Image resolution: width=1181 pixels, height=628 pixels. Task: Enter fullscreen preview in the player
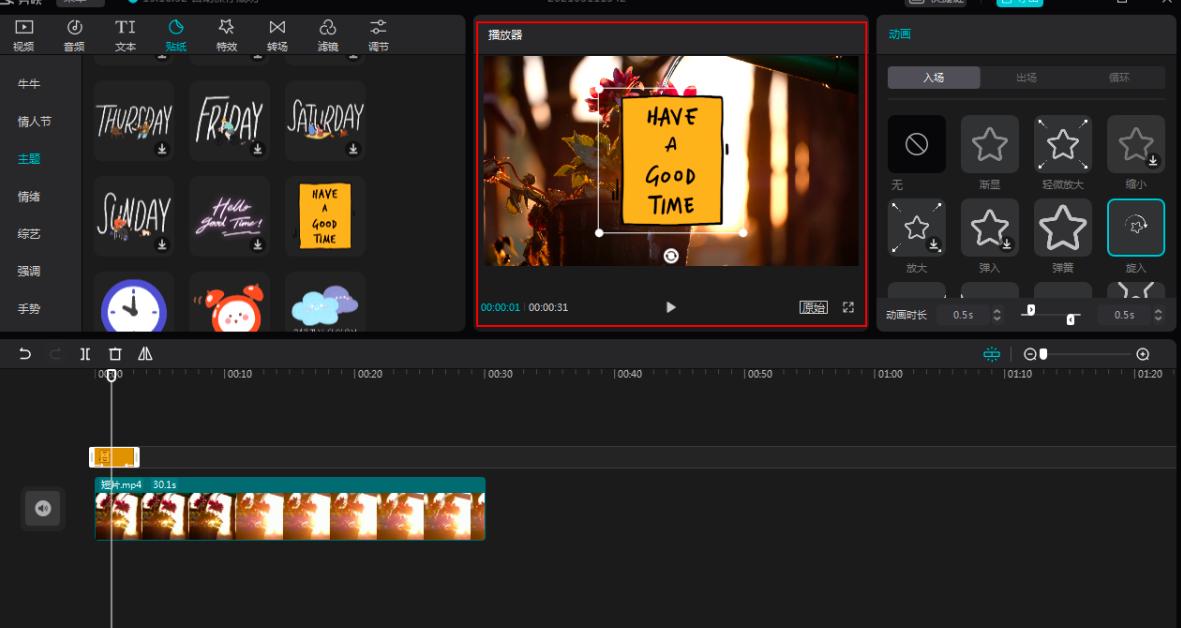[x=848, y=307]
